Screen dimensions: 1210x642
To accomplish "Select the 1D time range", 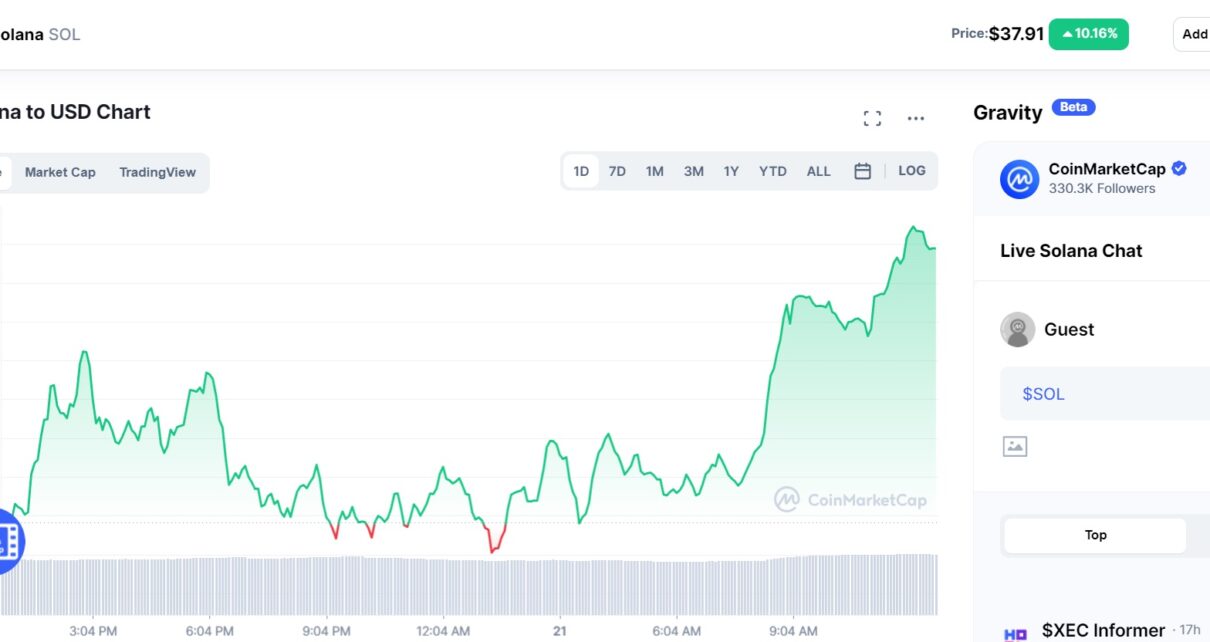I will [x=581, y=171].
